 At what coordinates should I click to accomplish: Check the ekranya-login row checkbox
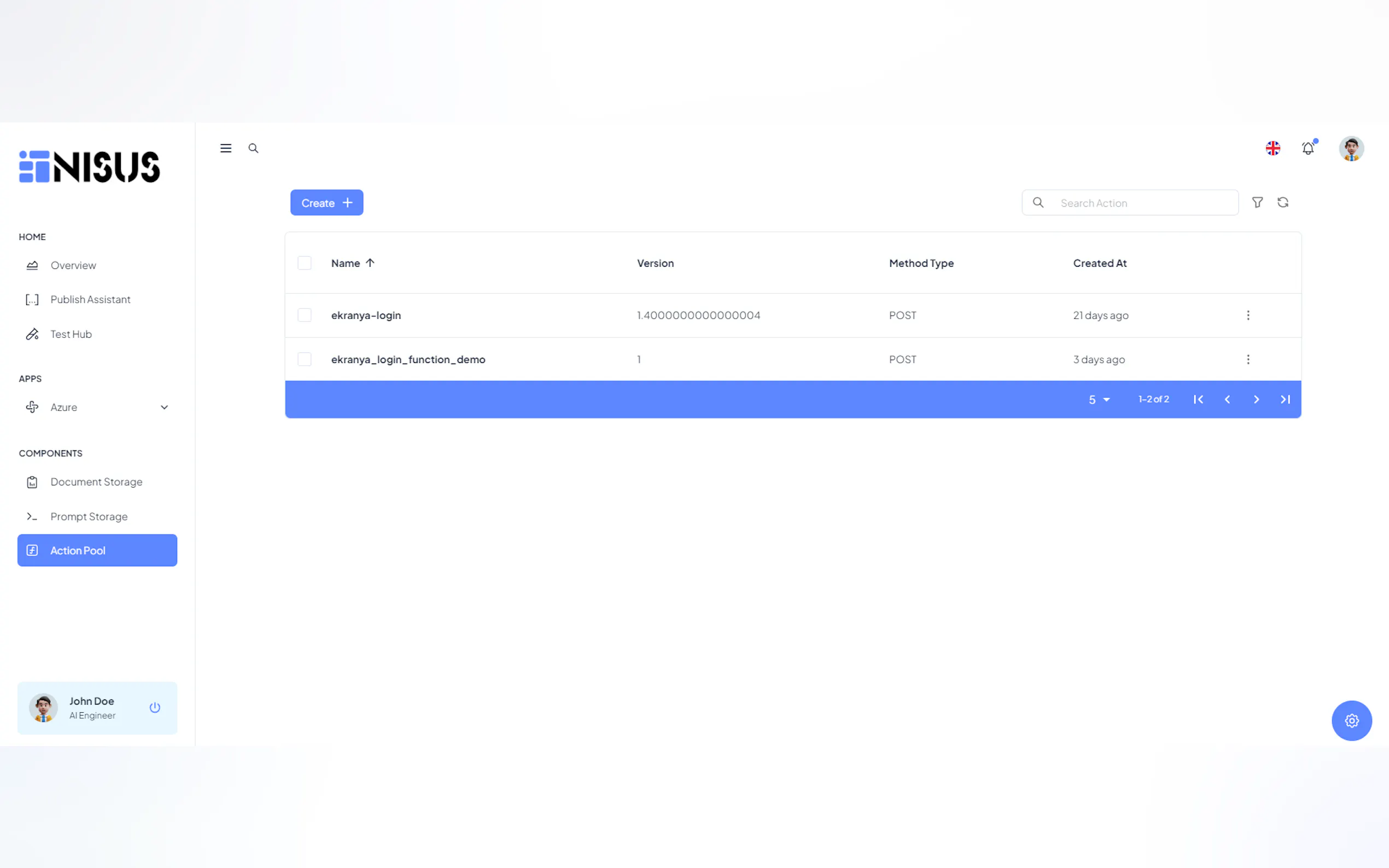click(305, 315)
